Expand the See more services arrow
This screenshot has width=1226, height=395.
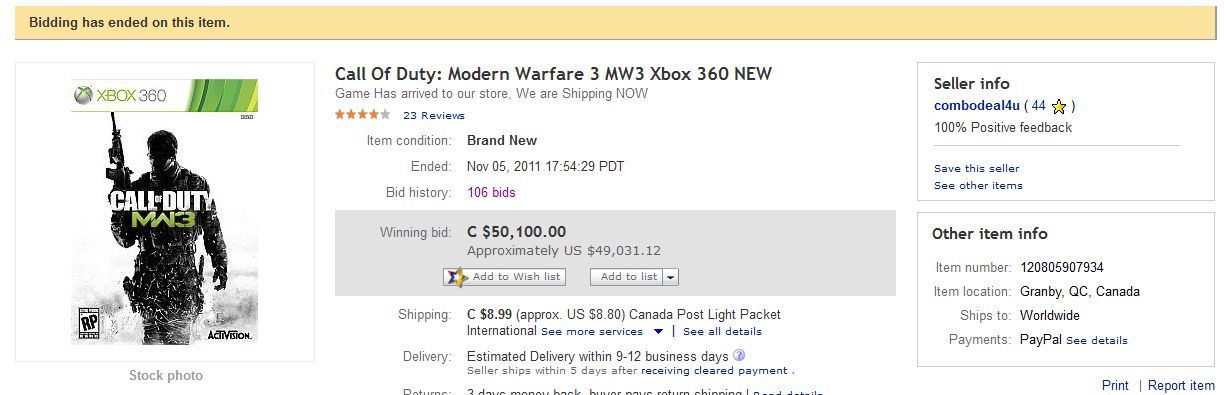coord(658,331)
